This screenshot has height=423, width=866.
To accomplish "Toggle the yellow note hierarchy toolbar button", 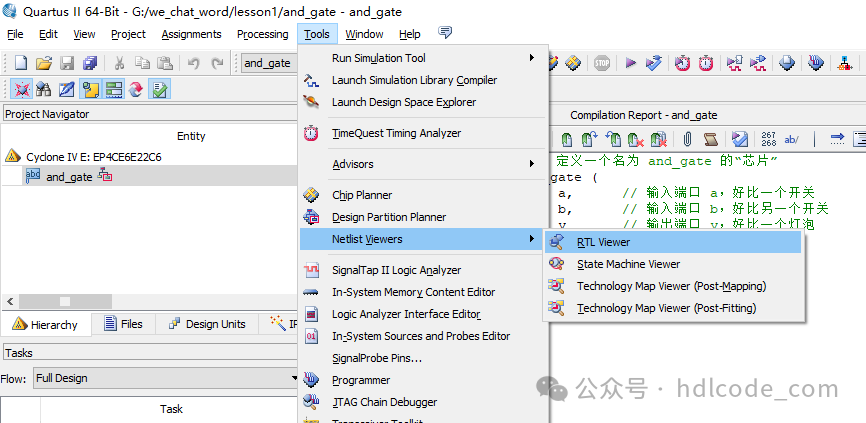I will [x=90, y=89].
